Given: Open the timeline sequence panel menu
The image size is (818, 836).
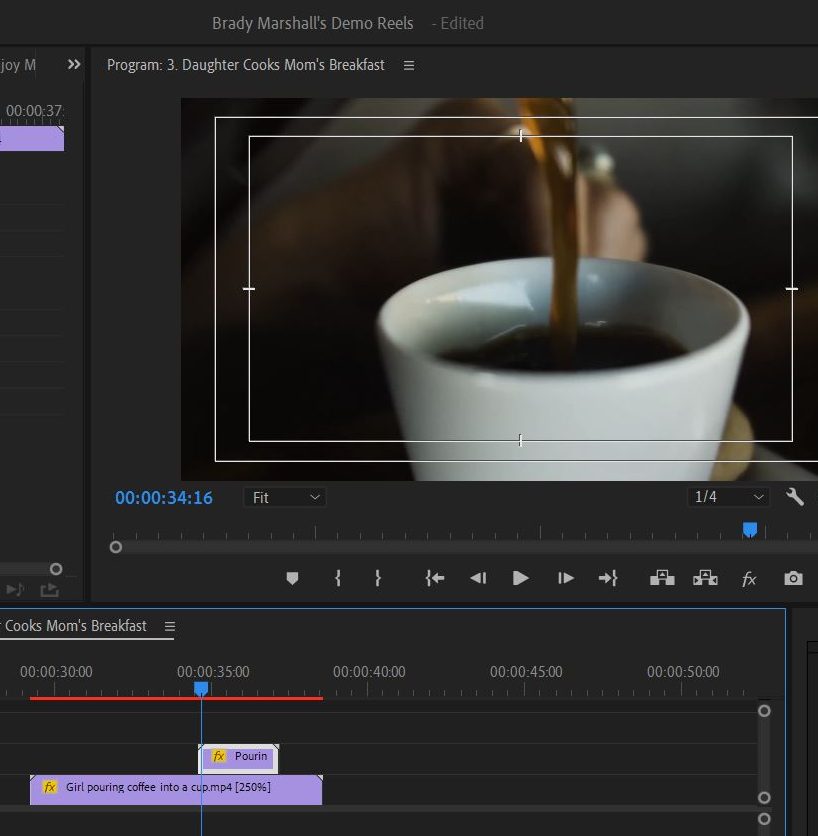Looking at the screenshot, I should click(x=170, y=626).
